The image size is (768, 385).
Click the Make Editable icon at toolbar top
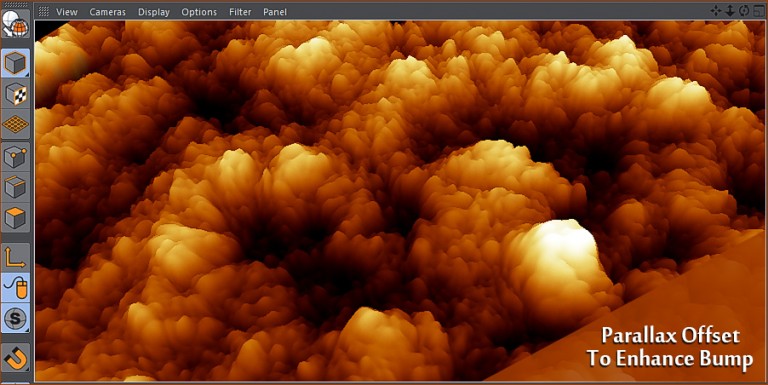click(15, 23)
